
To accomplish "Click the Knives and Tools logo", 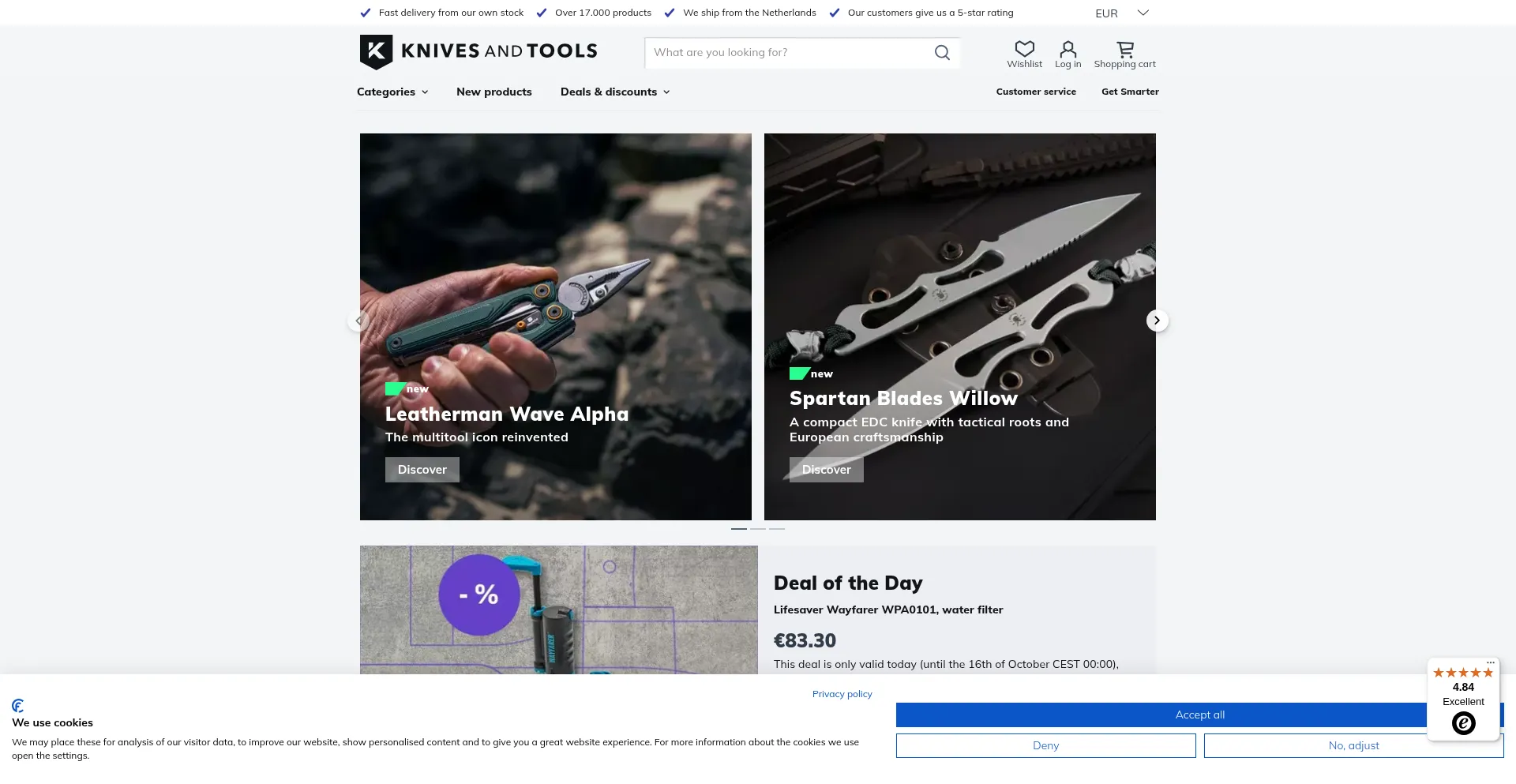I will click(x=478, y=51).
